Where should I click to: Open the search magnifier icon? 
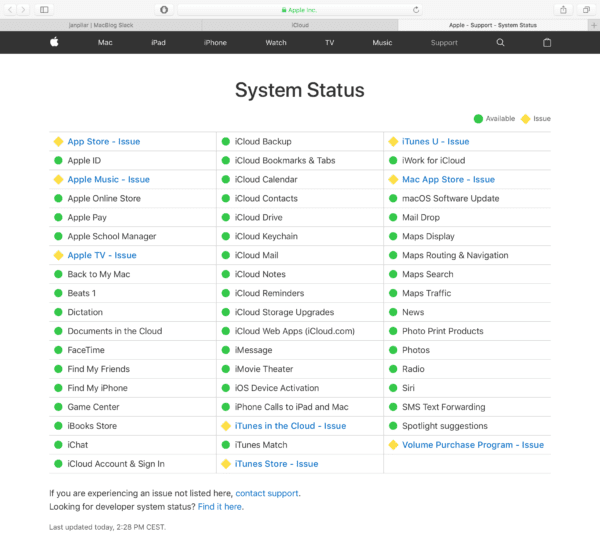coord(501,43)
